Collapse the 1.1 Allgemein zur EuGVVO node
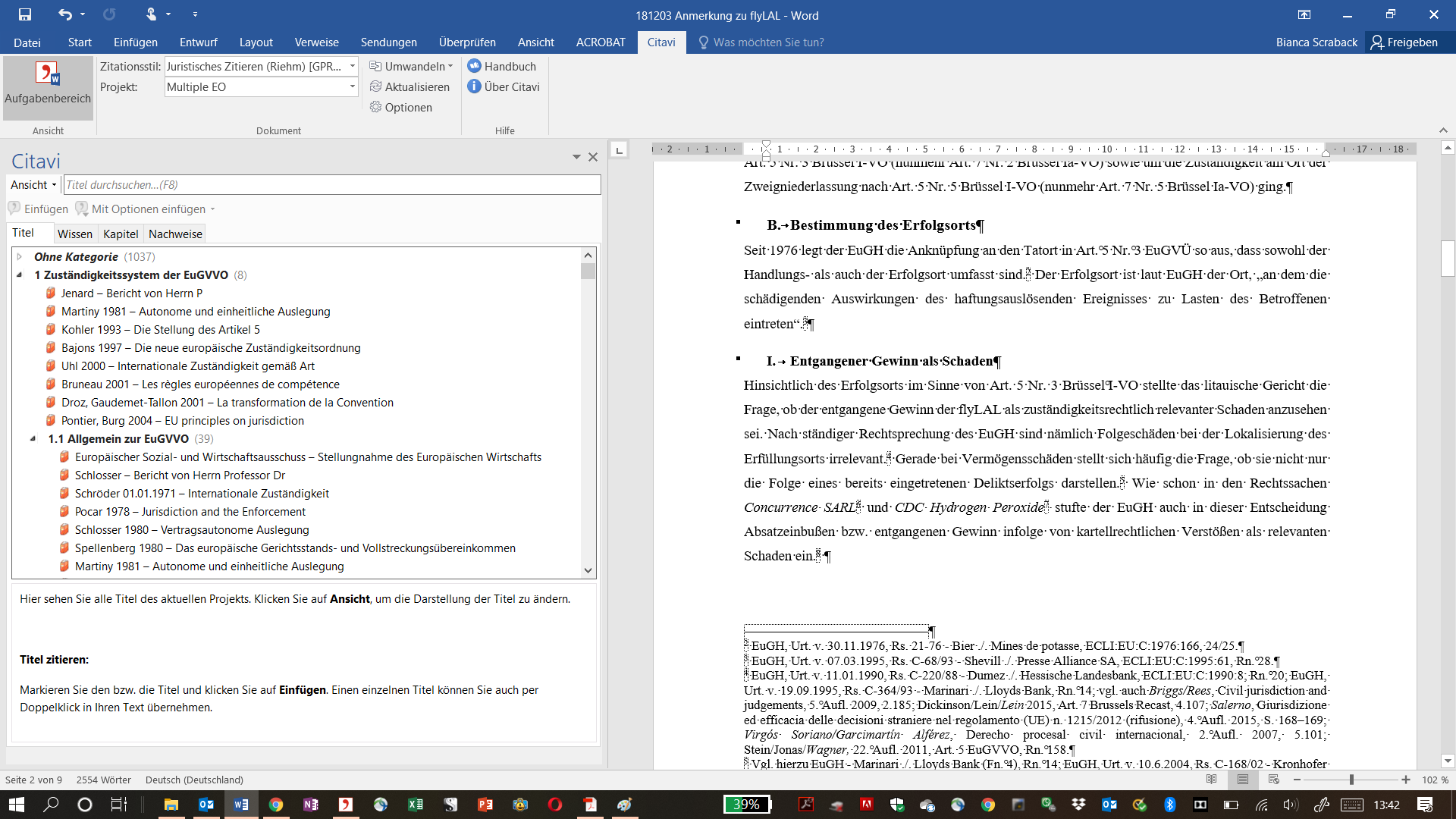 click(x=33, y=439)
